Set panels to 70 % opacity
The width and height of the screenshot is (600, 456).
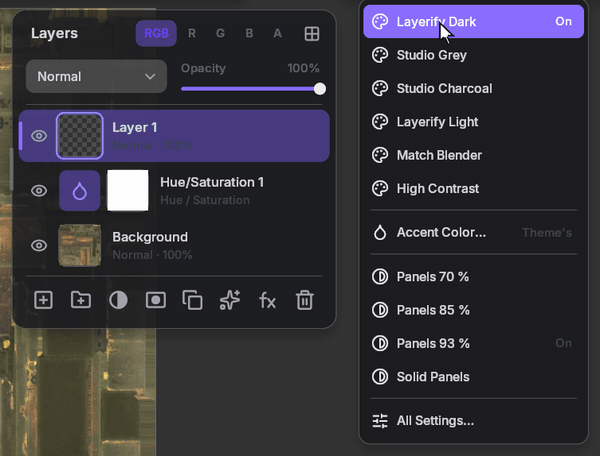point(474,277)
